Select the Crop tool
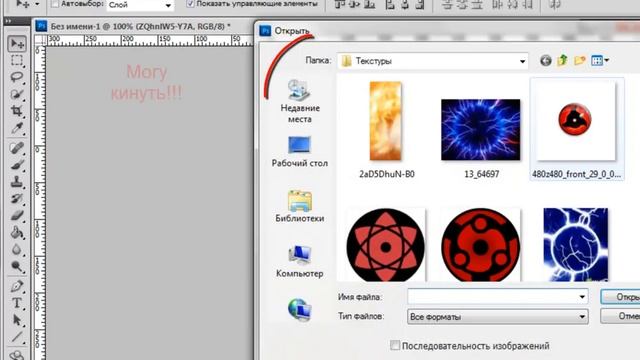The width and height of the screenshot is (640, 360). click(x=17, y=111)
